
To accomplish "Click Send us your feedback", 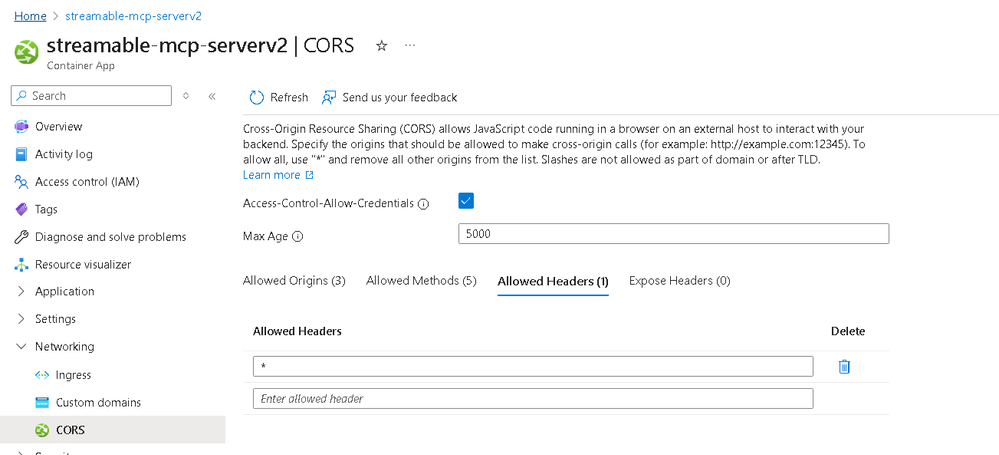I will tap(399, 97).
